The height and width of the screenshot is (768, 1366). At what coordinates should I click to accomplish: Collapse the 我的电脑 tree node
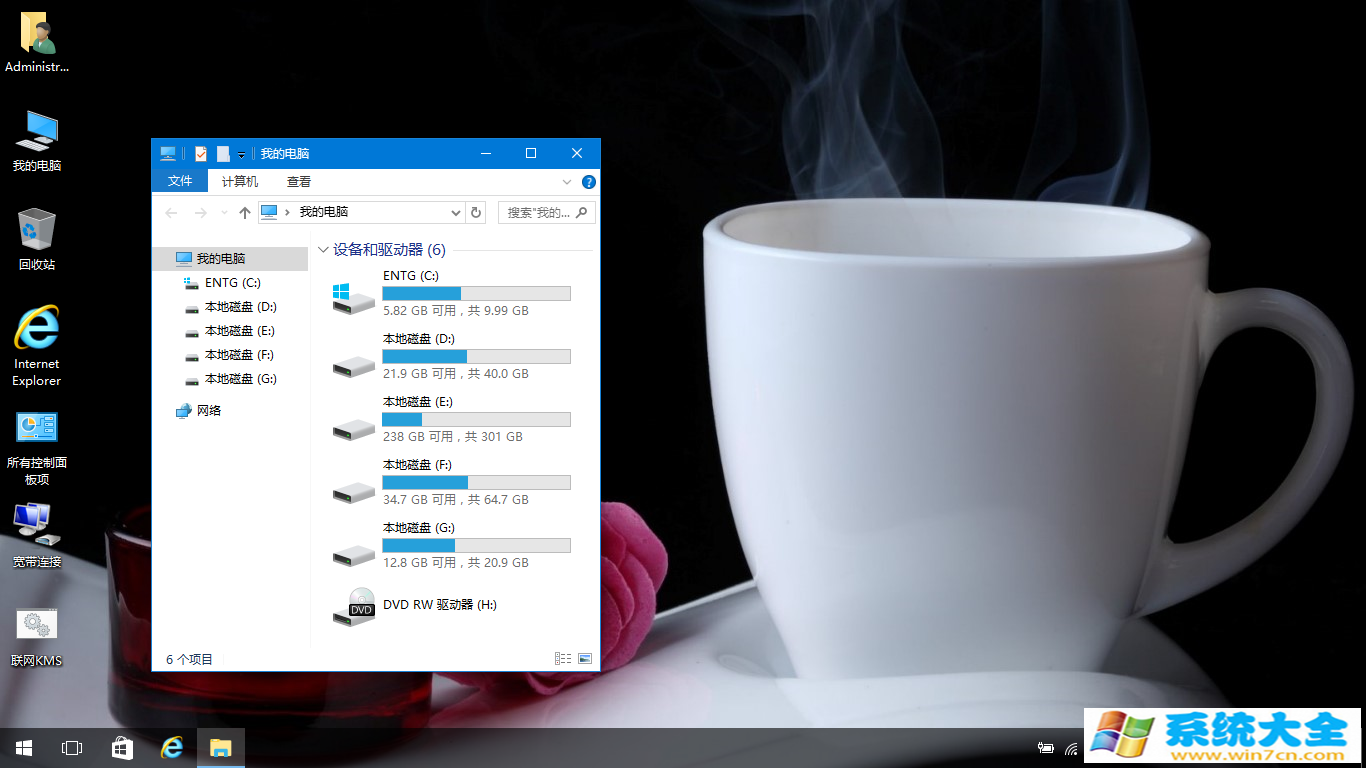[168, 258]
